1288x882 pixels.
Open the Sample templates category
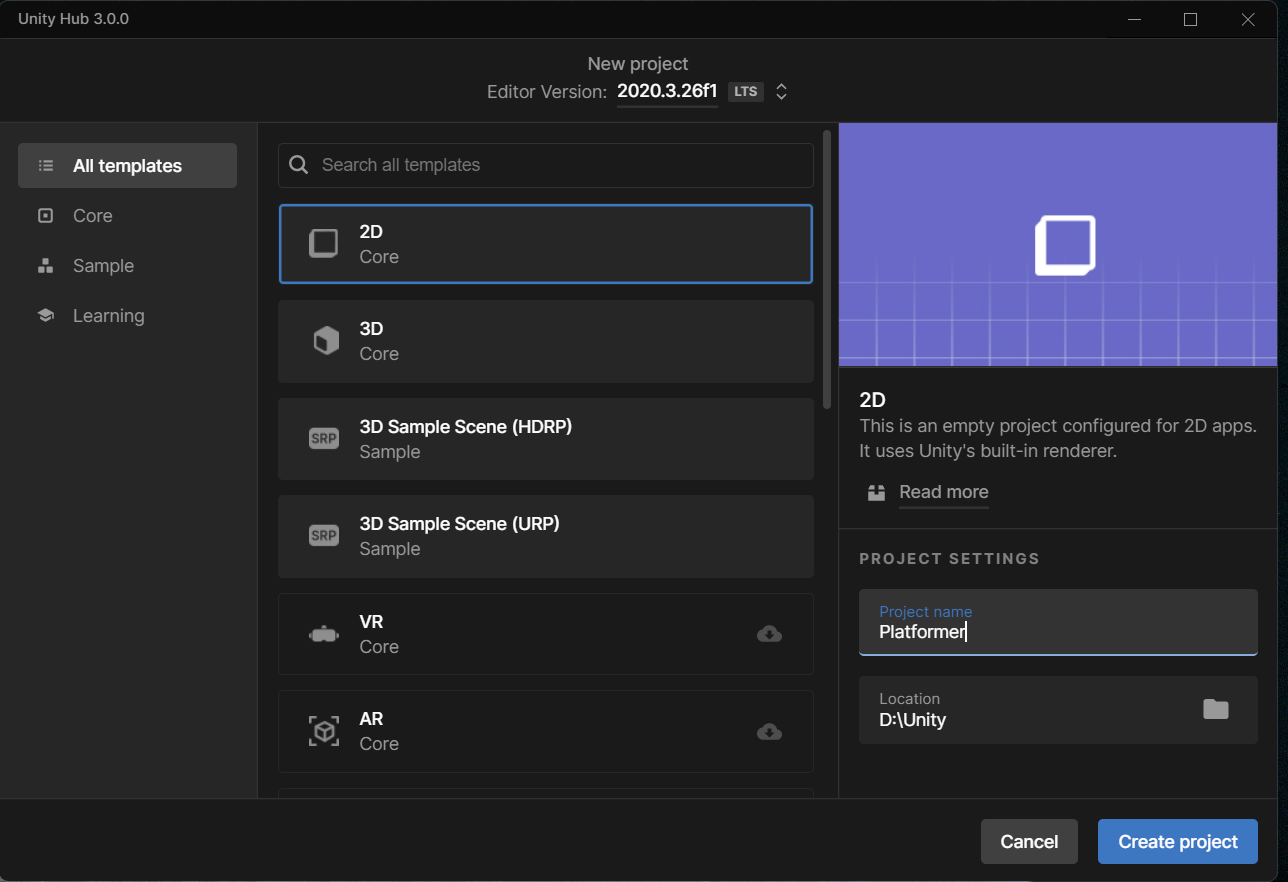pyautogui.click(x=103, y=266)
